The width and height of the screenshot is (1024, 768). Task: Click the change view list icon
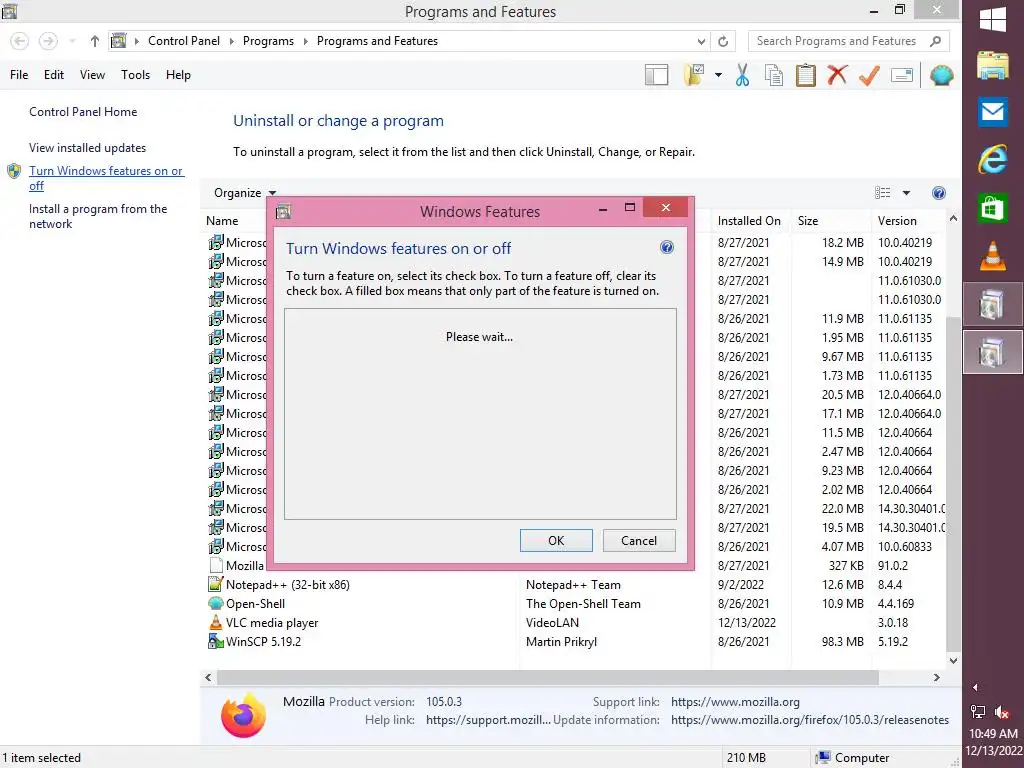[x=883, y=193]
